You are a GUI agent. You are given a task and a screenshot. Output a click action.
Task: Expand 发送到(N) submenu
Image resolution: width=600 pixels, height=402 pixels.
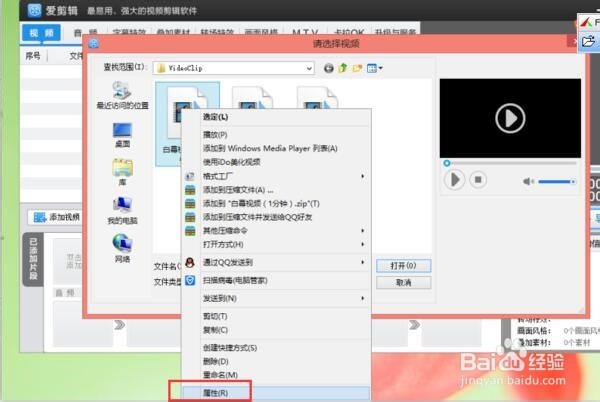point(276,298)
